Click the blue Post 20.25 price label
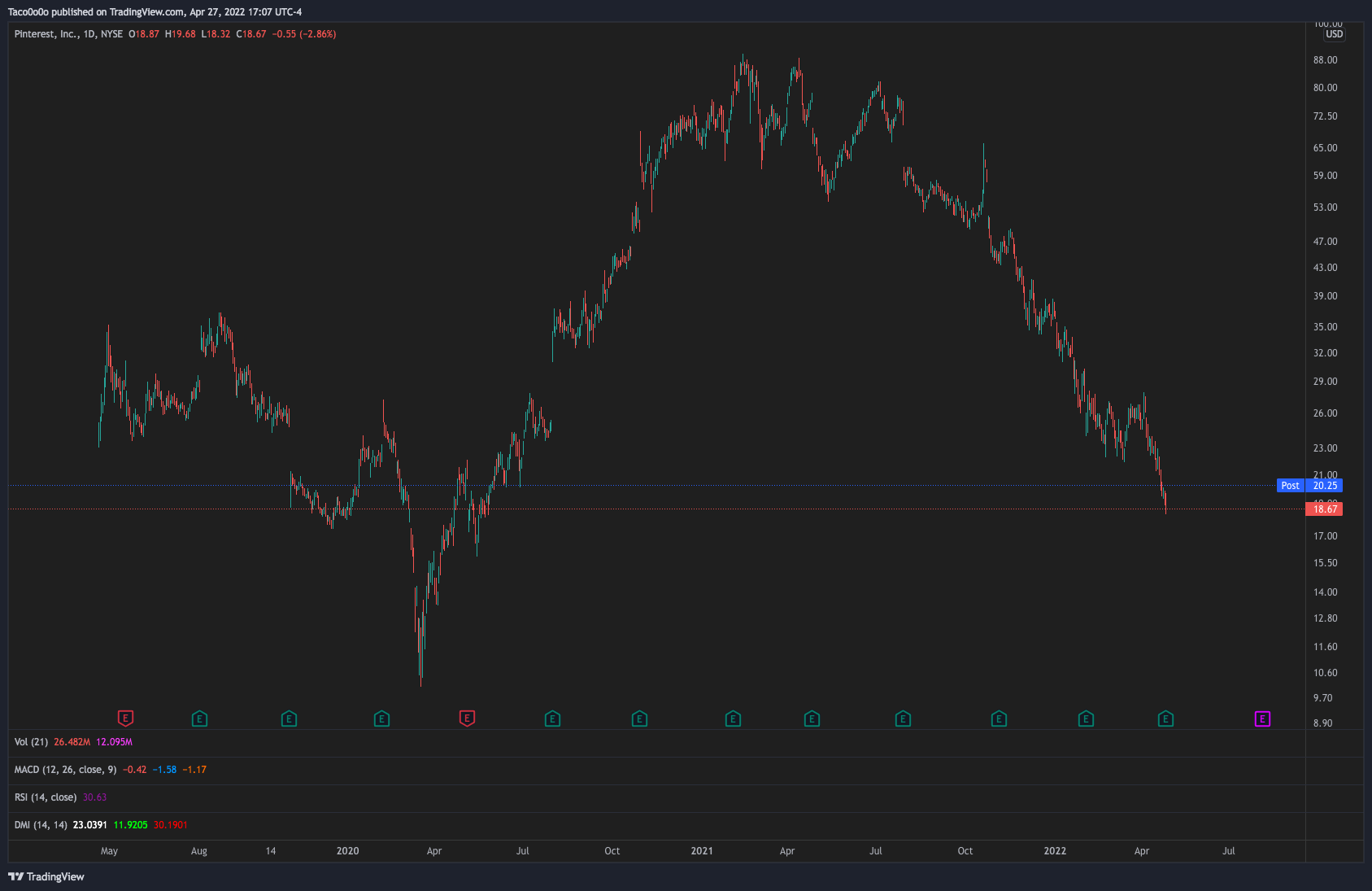 [x=1309, y=486]
